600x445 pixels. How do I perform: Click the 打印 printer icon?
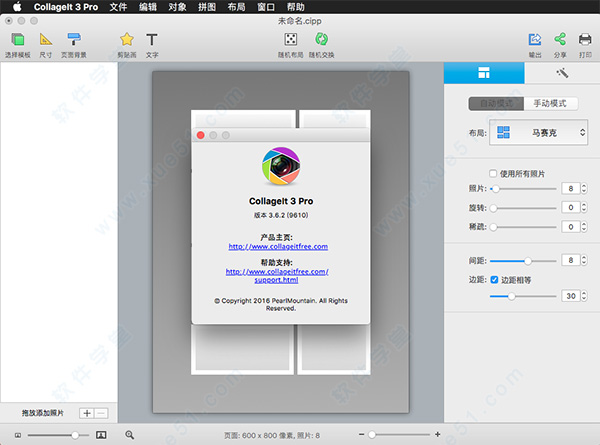pyautogui.click(x=585, y=39)
